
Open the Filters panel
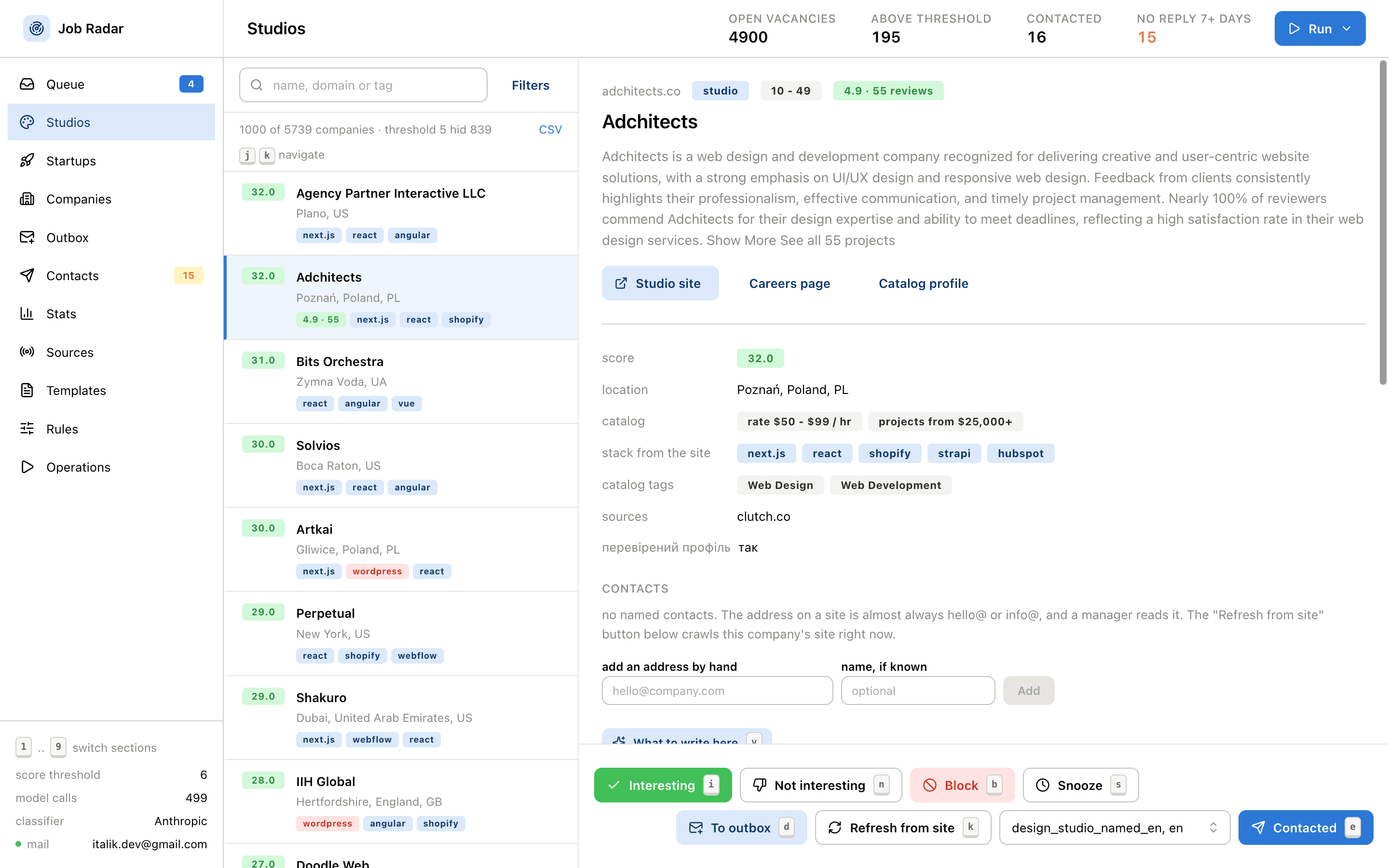(531, 85)
